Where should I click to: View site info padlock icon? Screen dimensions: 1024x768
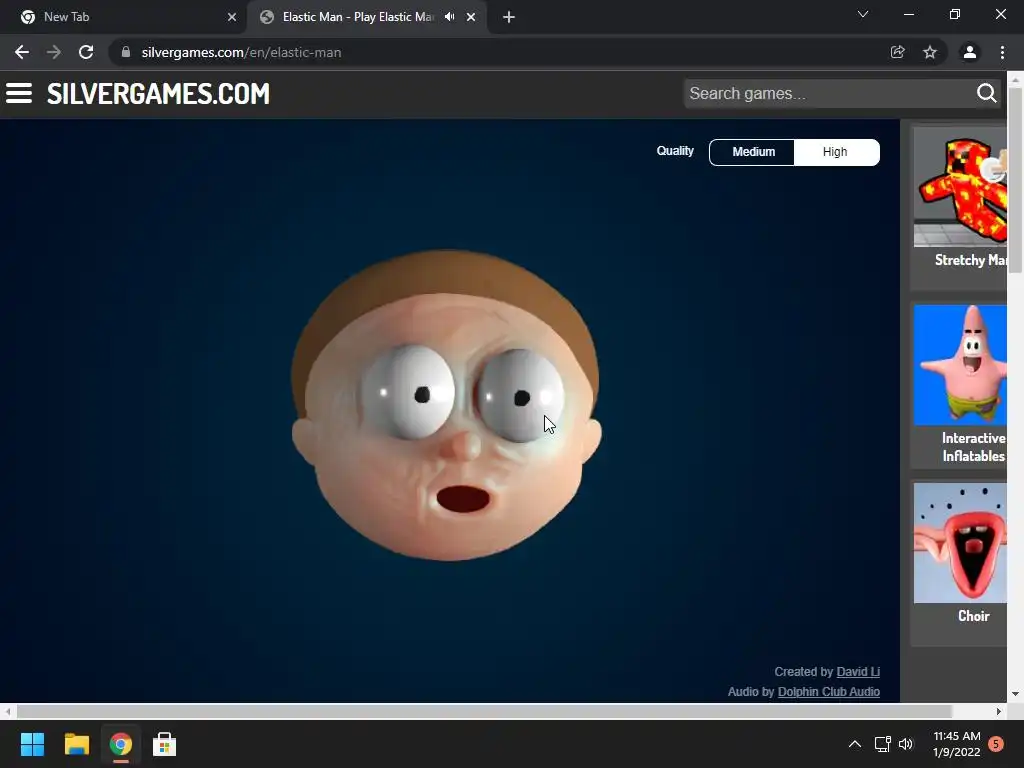click(x=125, y=52)
